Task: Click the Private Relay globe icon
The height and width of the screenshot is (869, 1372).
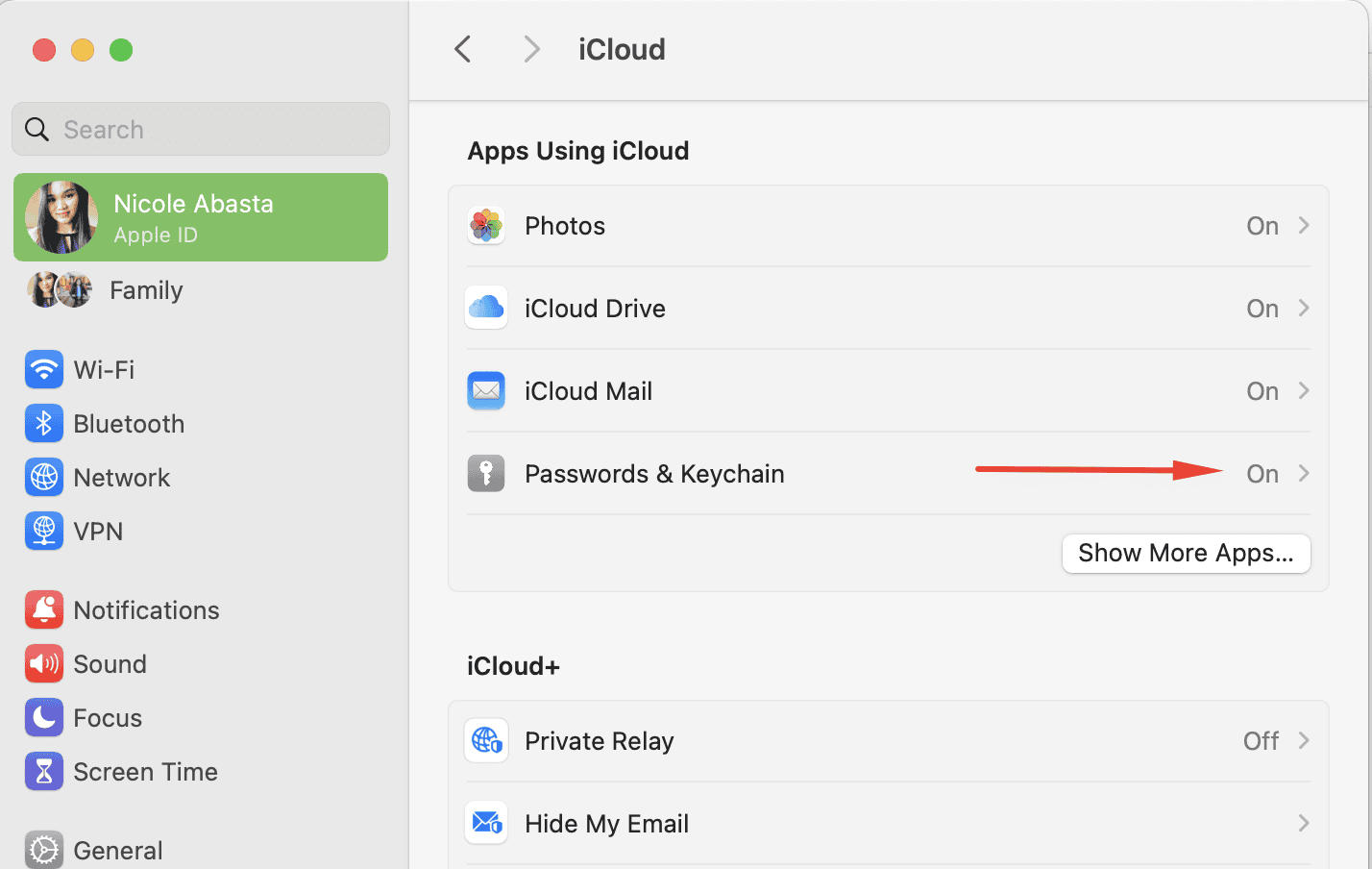Action: (x=486, y=741)
